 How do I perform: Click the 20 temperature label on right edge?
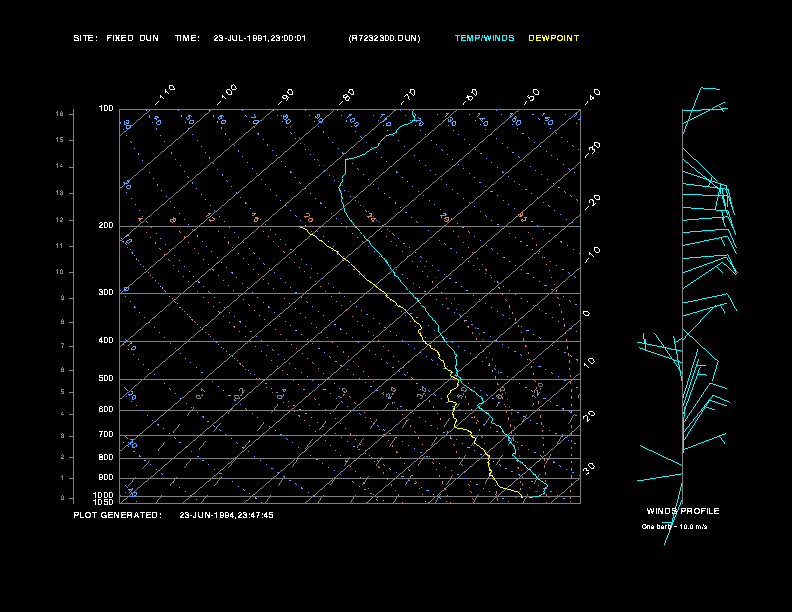coord(589,416)
